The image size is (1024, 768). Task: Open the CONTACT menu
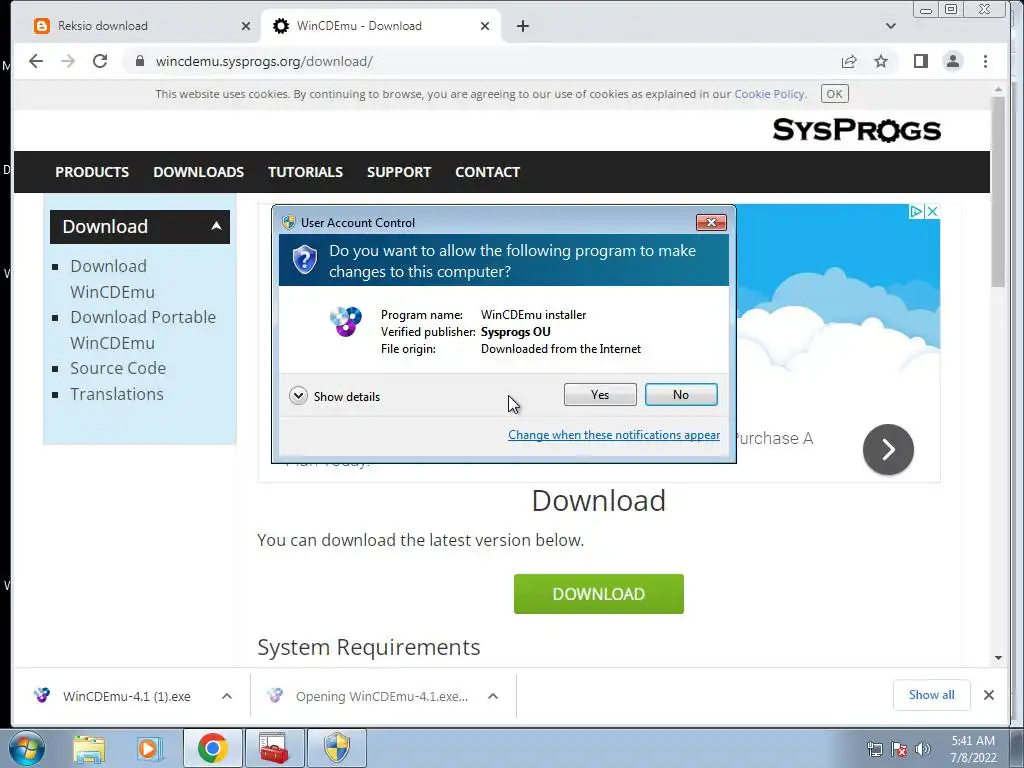tap(487, 172)
